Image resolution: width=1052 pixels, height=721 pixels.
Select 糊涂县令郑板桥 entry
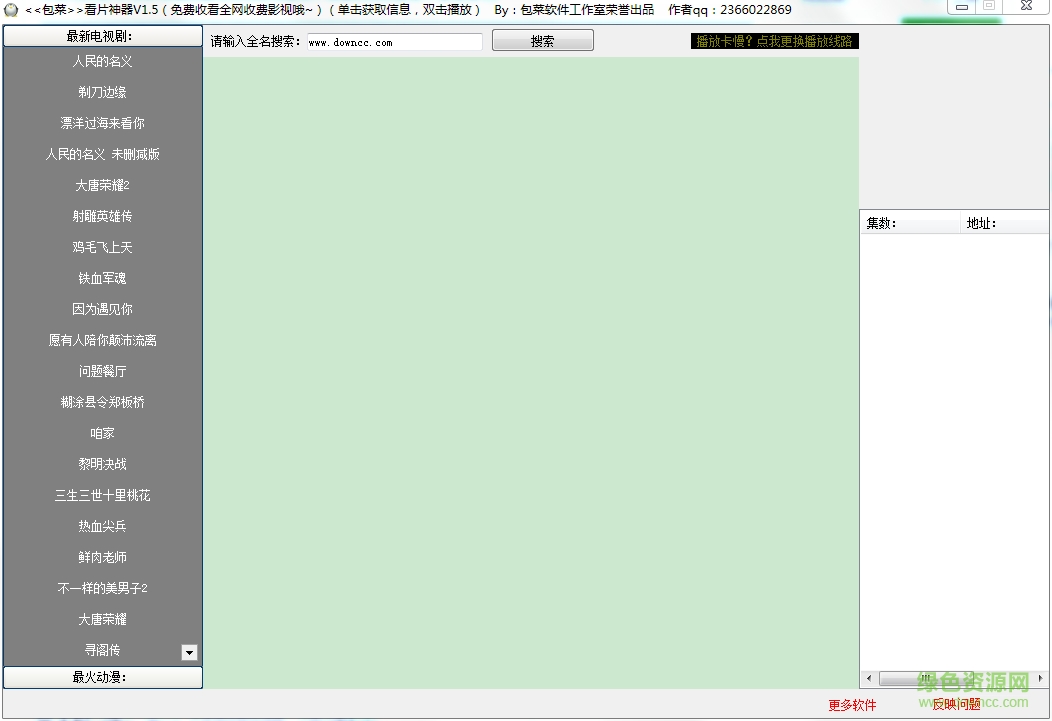[x=103, y=402]
